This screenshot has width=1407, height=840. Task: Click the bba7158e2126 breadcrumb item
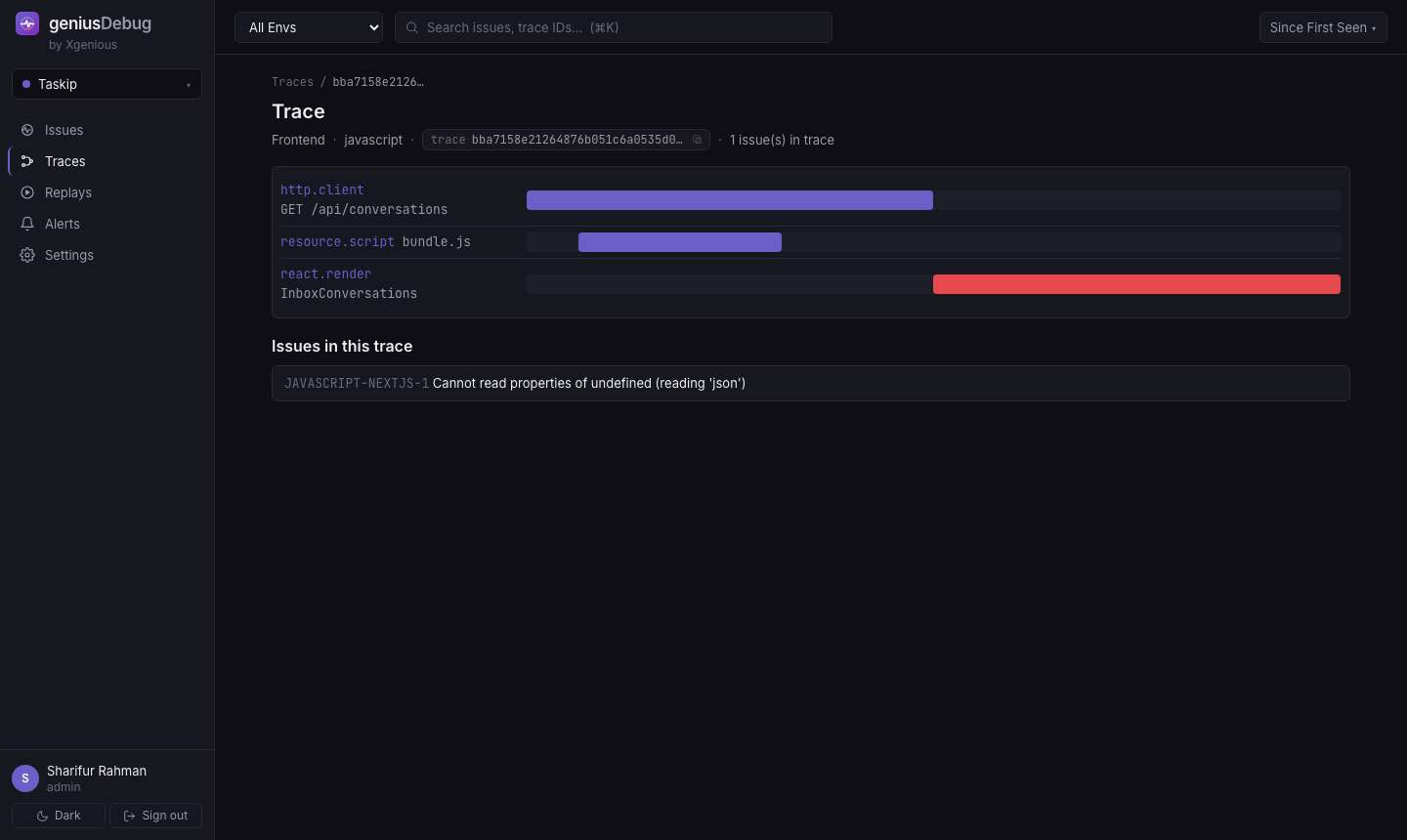coord(378,82)
